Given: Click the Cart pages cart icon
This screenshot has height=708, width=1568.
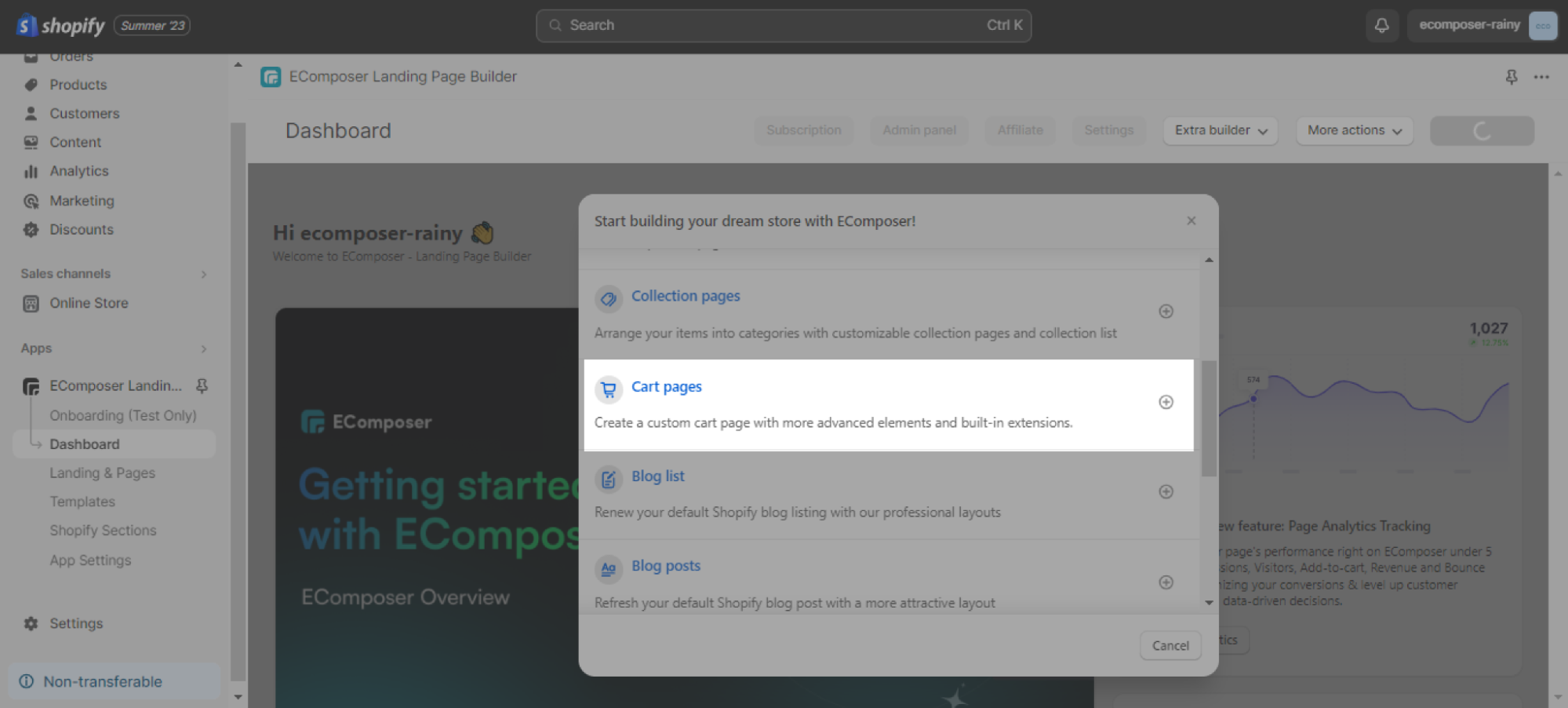Looking at the screenshot, I should [x=608, y=389].
